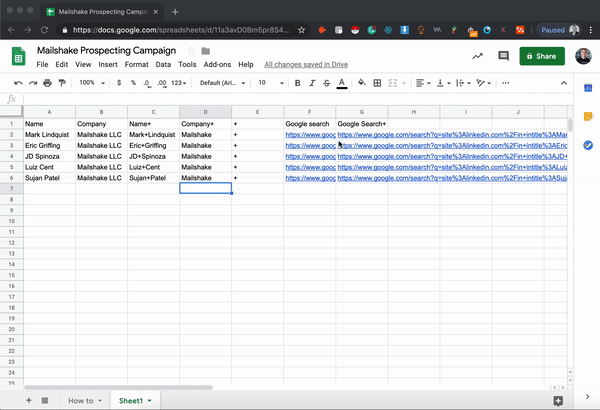600x410 pixels.
Task: Open the Text rotation dropdown
Action: (x=484, y=83)
